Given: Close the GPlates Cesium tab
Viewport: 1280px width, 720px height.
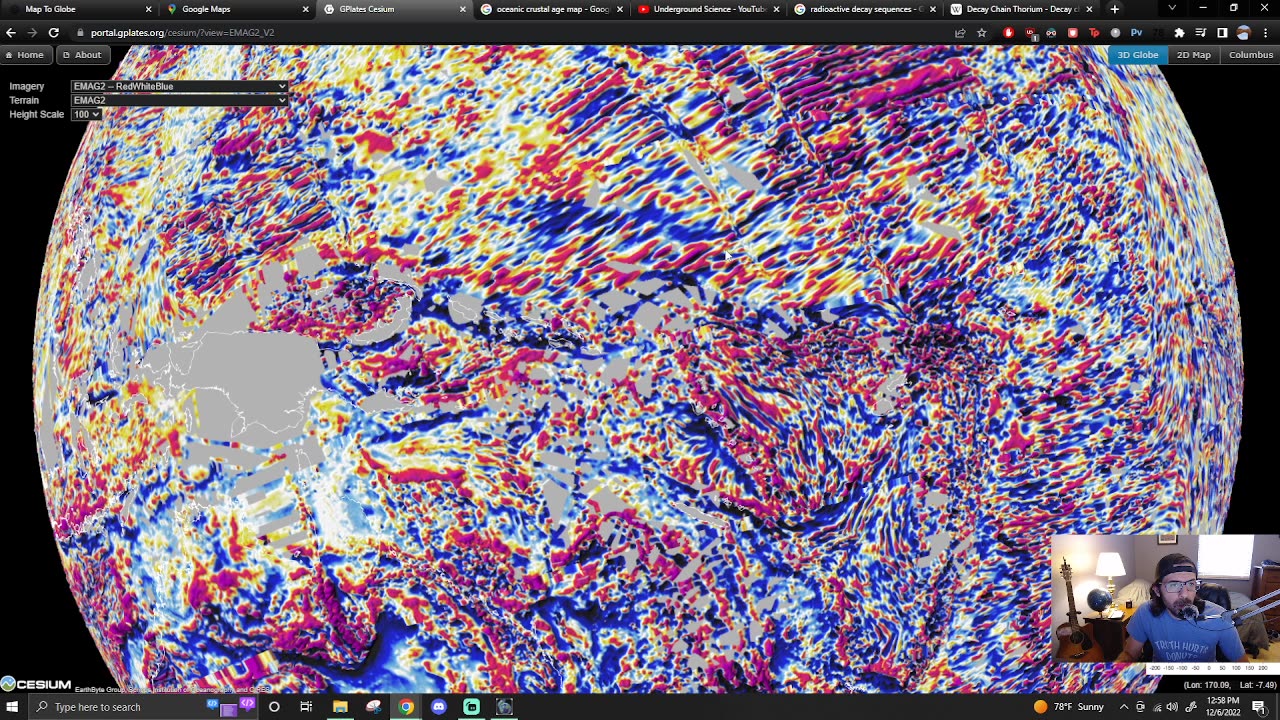Looking at the screenshot, I should [x=462, y=9].
